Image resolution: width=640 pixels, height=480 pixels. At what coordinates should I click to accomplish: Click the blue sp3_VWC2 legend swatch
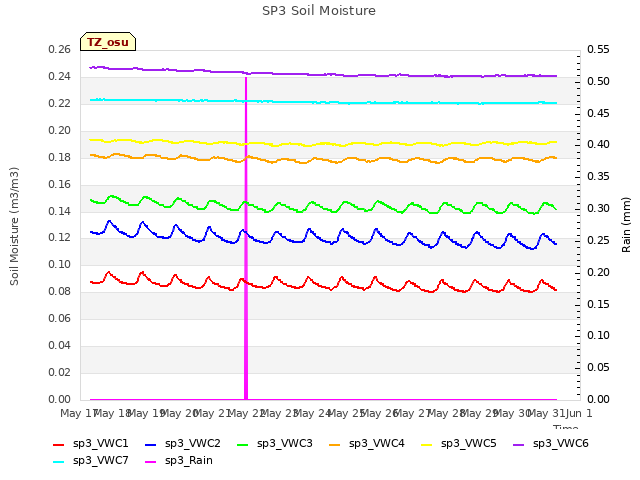(x=151, y=444)
